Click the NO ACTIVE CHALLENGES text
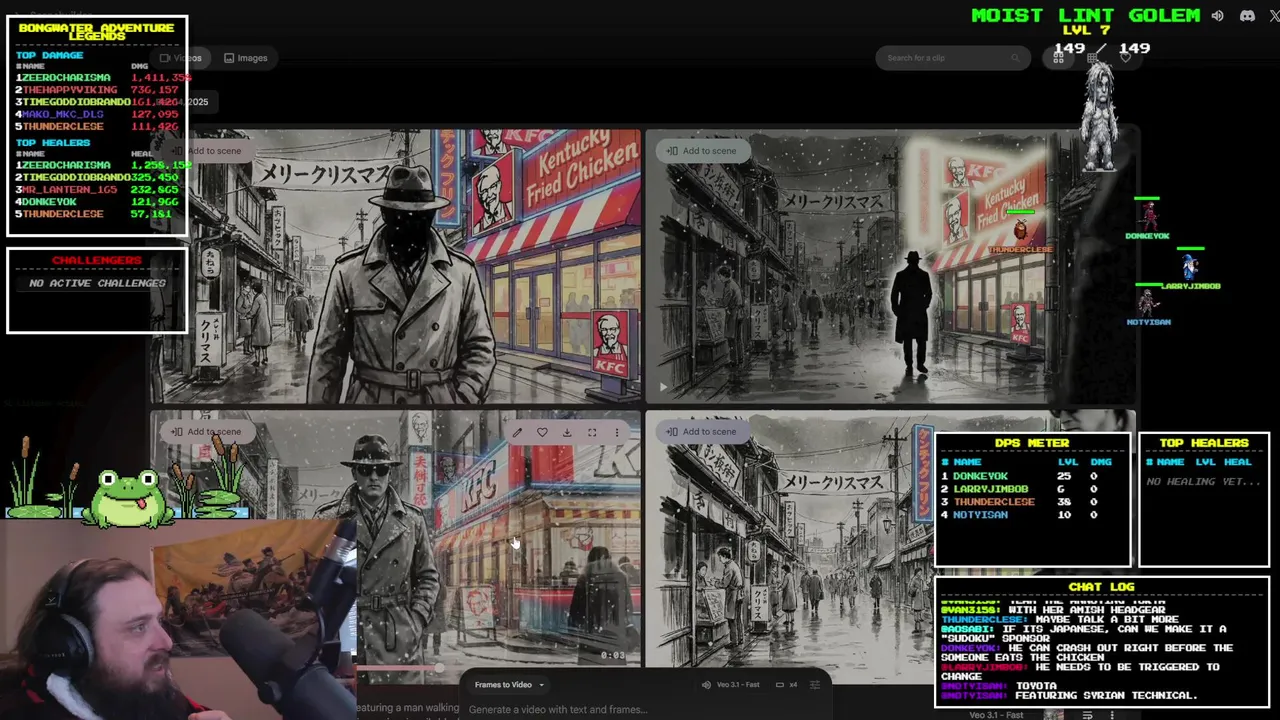 point(97,283)
